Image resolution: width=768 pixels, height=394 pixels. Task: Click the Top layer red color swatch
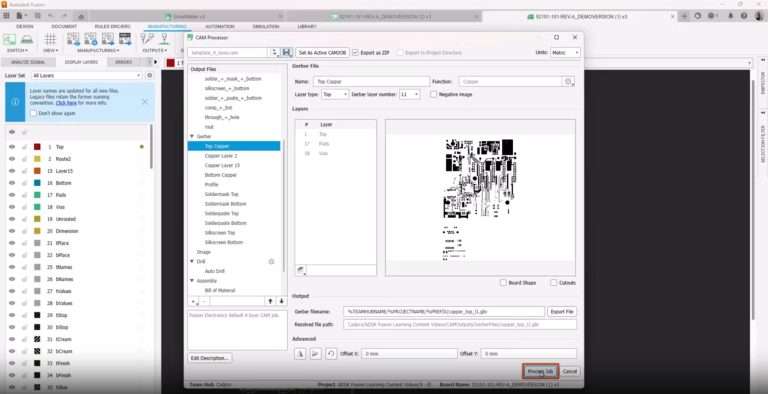point(37,147)
